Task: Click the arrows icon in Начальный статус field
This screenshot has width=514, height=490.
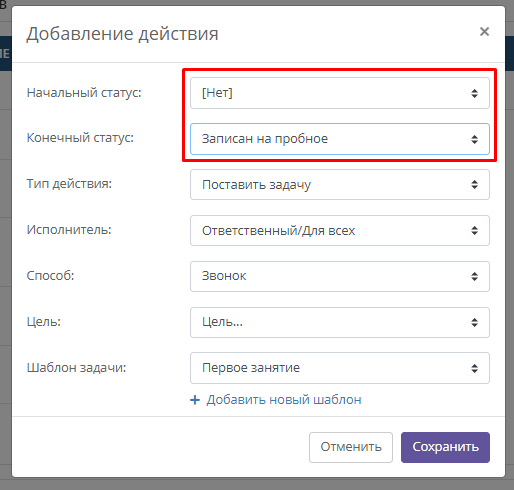Action: [474, 93]
